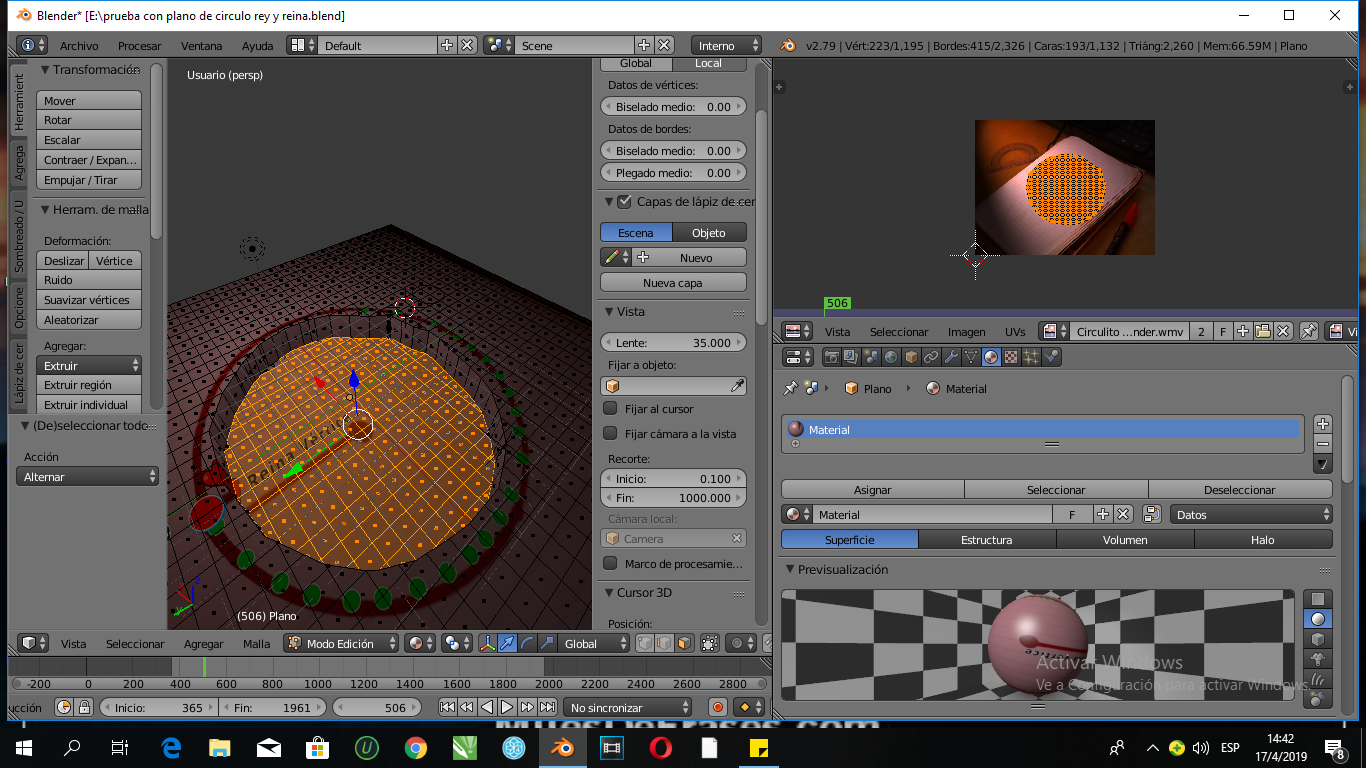The height and width of the screenshot is (768, 1366).
Task: Check Fijar cámara a la vista
Action: point(610,434)
